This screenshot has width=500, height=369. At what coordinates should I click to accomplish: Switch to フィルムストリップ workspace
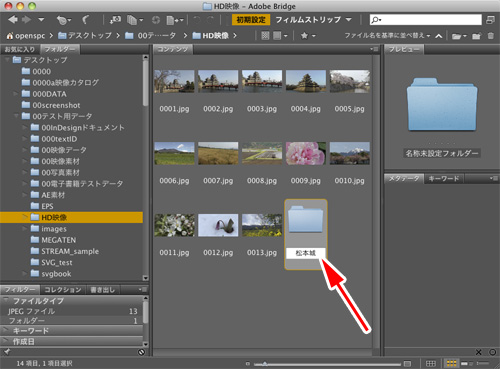[x=308, y=20]
